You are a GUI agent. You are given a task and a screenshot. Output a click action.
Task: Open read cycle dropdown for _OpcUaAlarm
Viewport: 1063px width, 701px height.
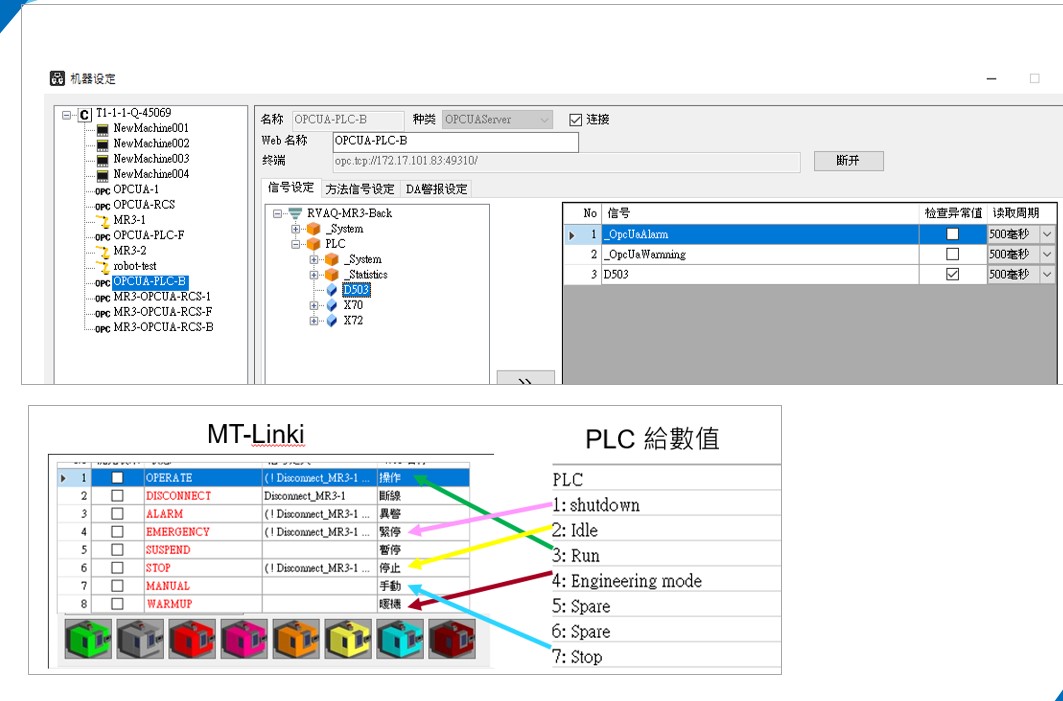tap(1047, 234)
